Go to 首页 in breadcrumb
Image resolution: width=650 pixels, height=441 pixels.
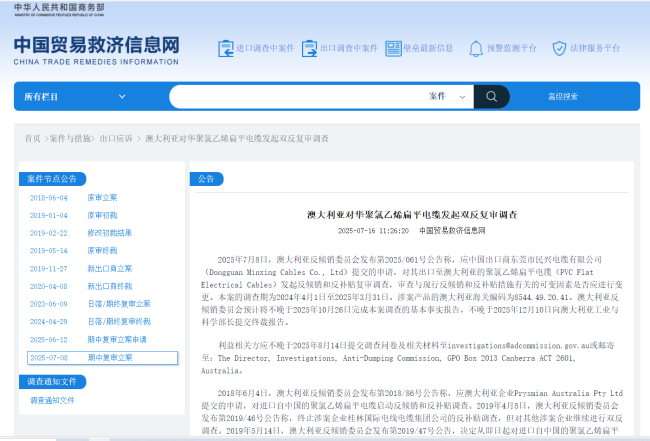click(33, 138)
